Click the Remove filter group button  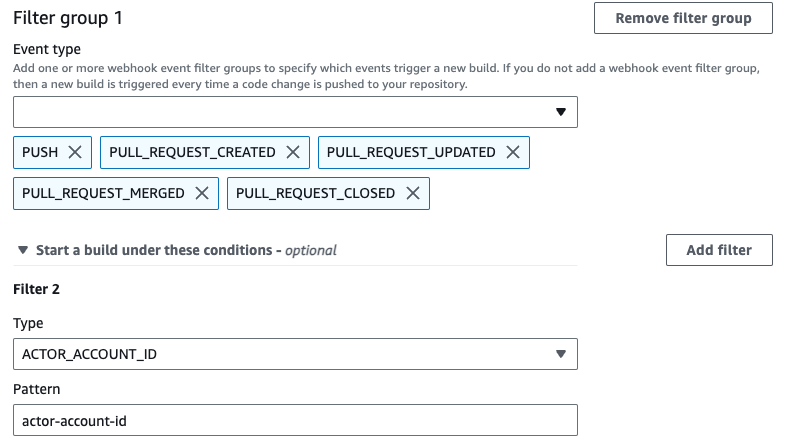[683, 18]
